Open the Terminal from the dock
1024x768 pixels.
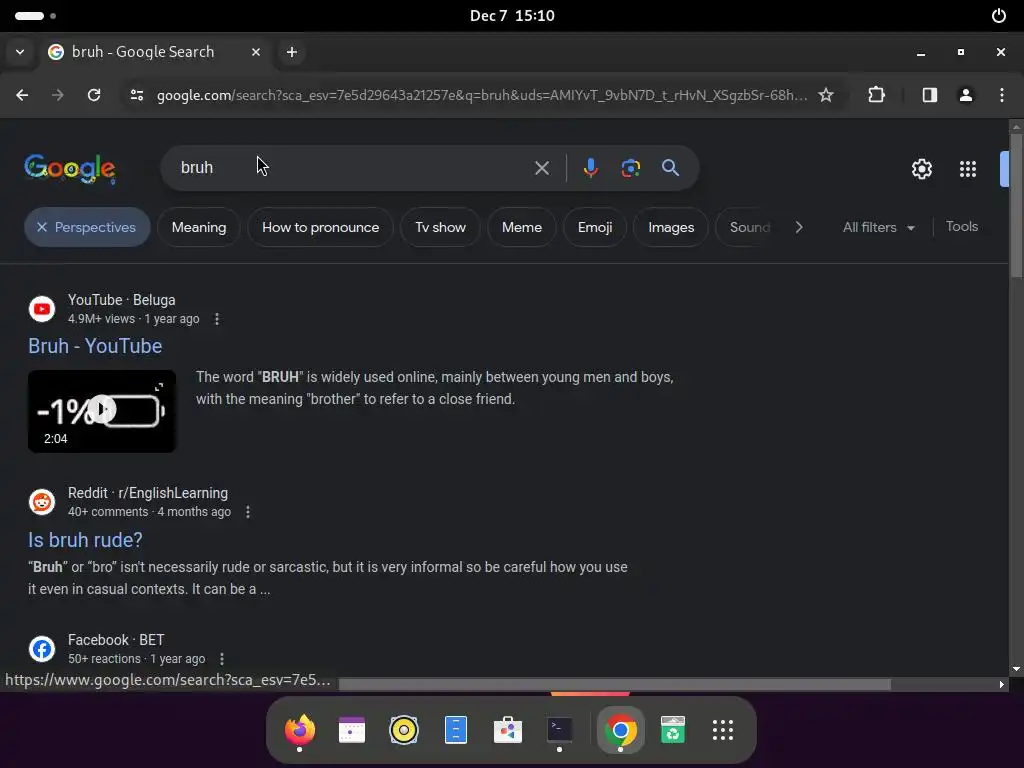(x=560, y=729)
